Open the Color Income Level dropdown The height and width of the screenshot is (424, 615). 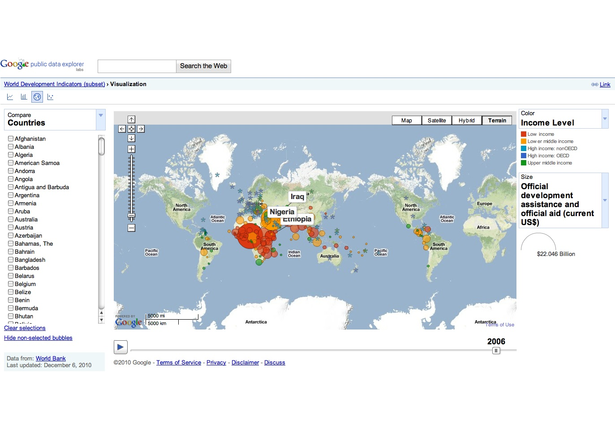(x=605, y=118)
